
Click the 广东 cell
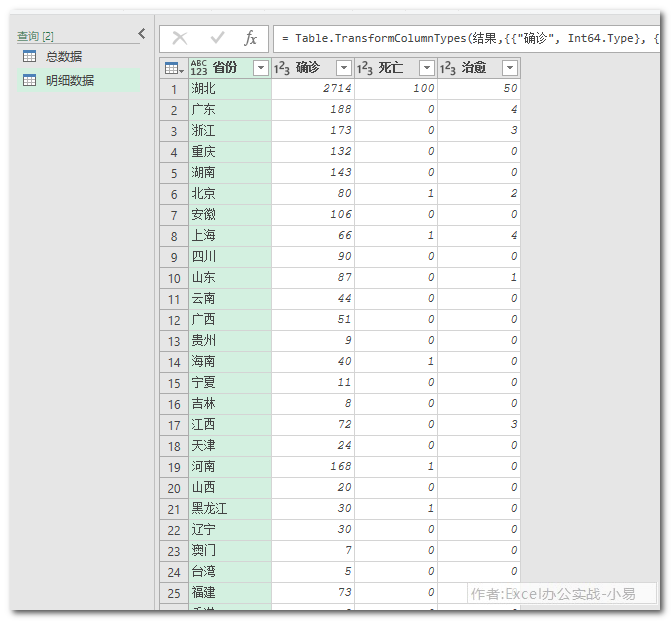(230, 110)
